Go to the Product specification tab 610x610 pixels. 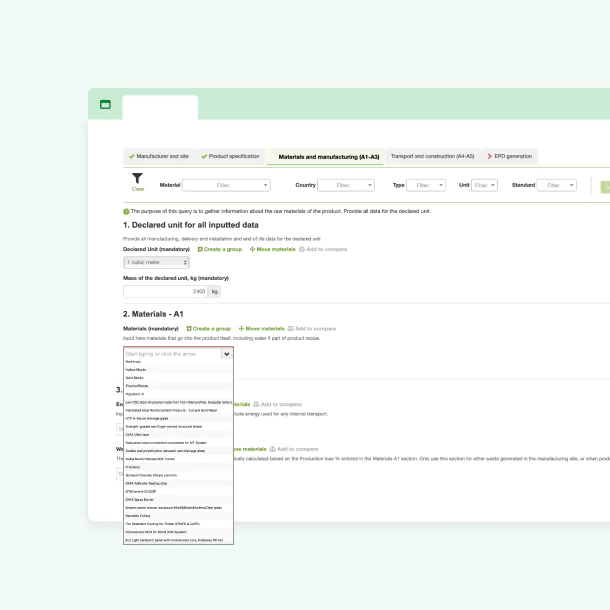click(x=232, y=156)
